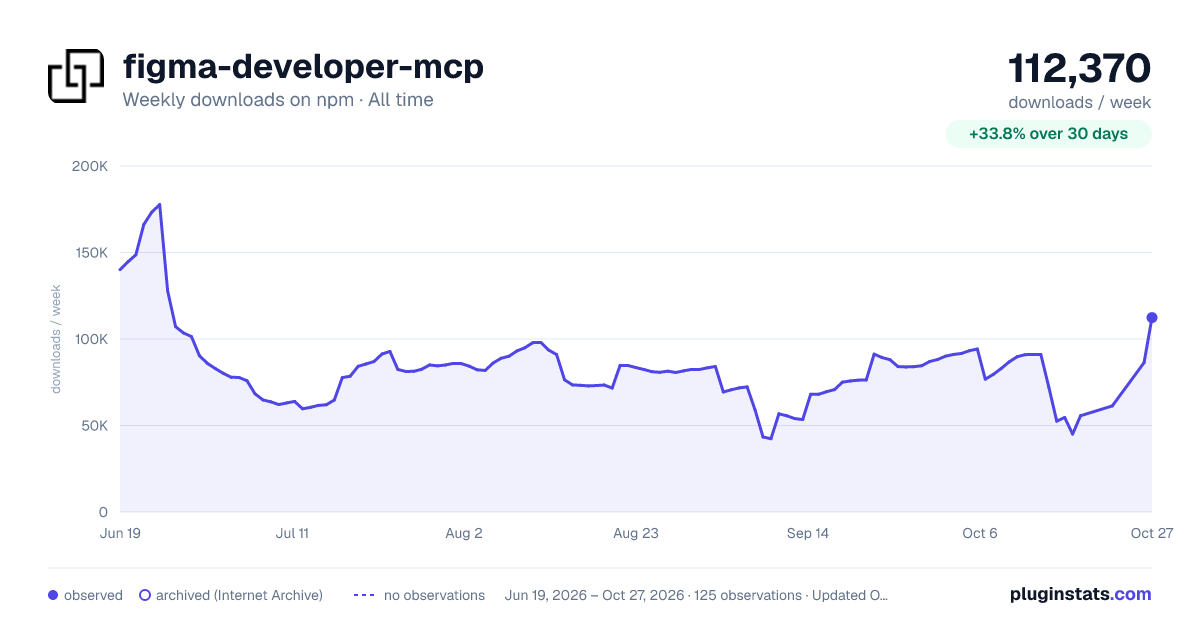1200x630 pixels.
Task: Click the Aug 23 x-axis date label
Action: pos(636,533)
